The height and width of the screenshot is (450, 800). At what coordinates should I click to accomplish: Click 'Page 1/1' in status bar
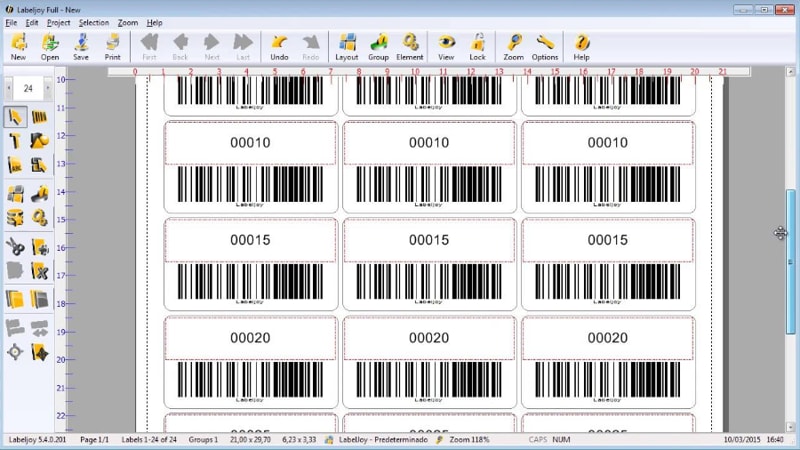(x=94, y=439)
